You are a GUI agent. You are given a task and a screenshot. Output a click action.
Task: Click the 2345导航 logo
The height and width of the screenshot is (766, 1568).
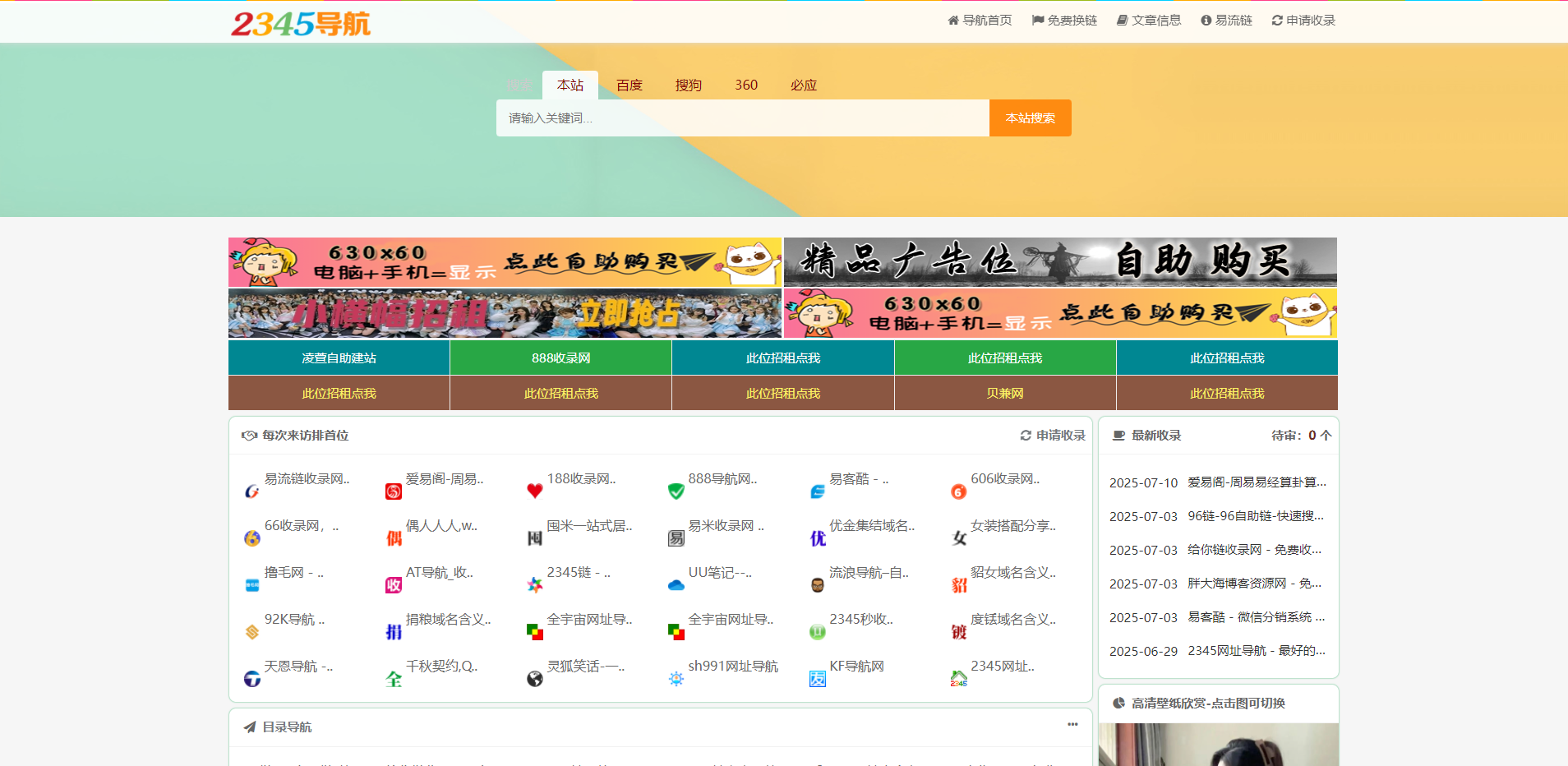coord(301,24)
